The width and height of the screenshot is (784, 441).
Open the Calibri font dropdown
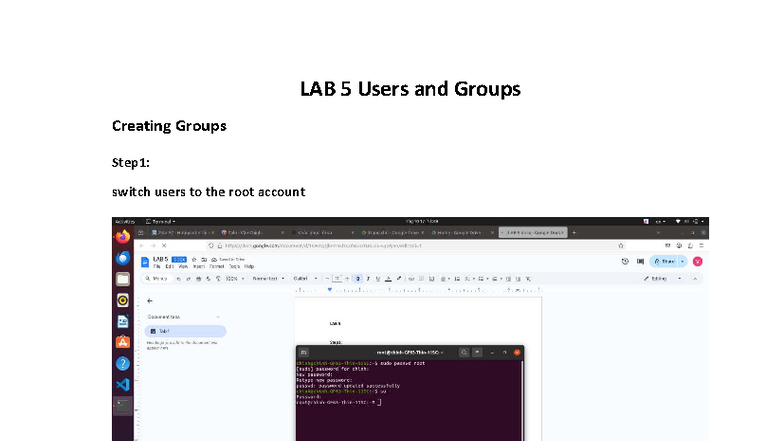[x=305, y=278]
